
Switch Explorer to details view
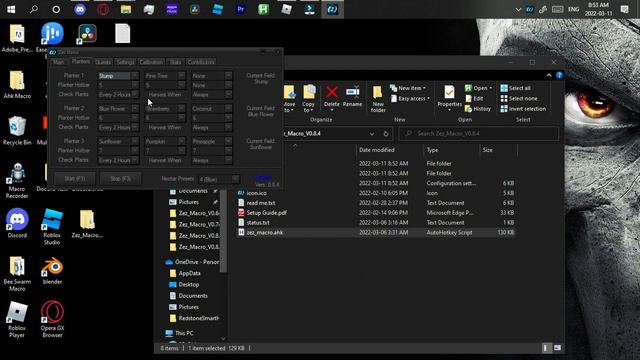[546, 348]
